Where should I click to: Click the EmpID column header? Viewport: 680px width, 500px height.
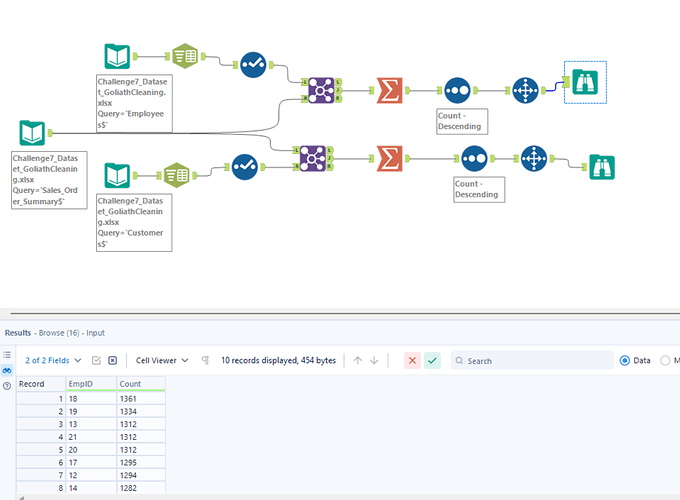tap(90, 383)
